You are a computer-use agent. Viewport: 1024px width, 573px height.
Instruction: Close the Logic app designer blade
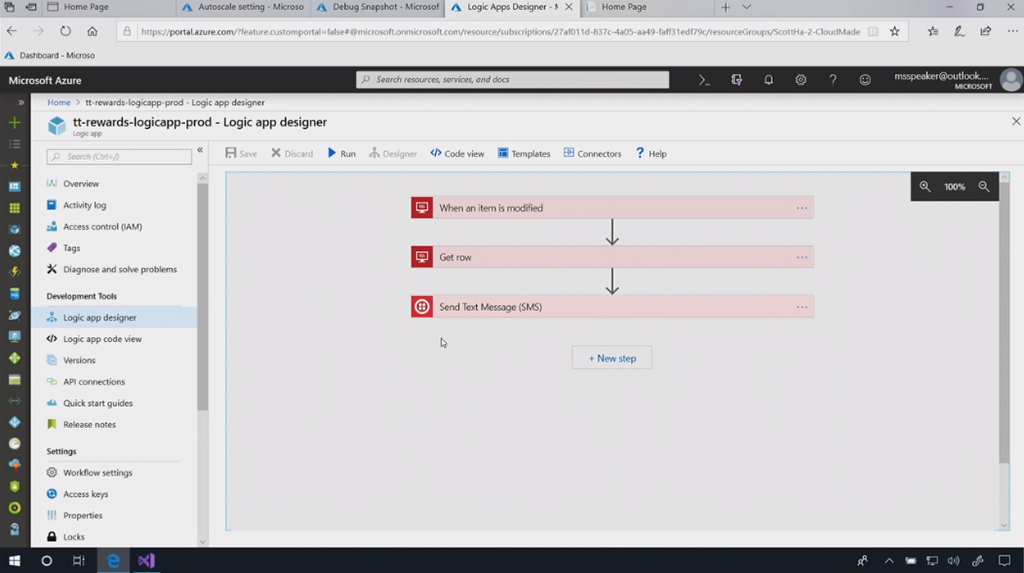pyautogui.click(x=1016, y=122)
